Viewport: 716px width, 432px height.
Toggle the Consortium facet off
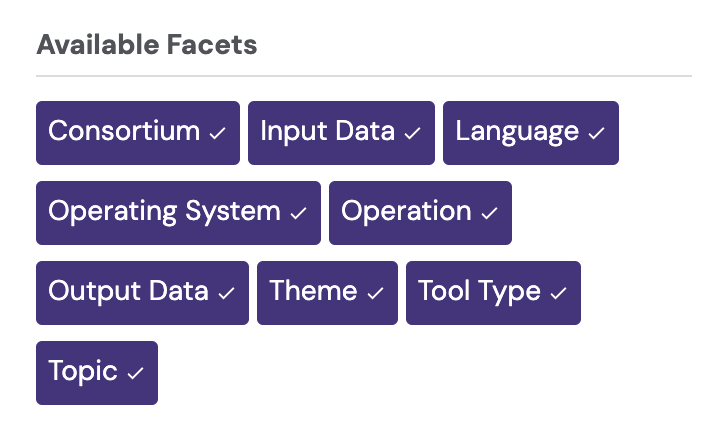pyautogui.click(x=138, y=132)
